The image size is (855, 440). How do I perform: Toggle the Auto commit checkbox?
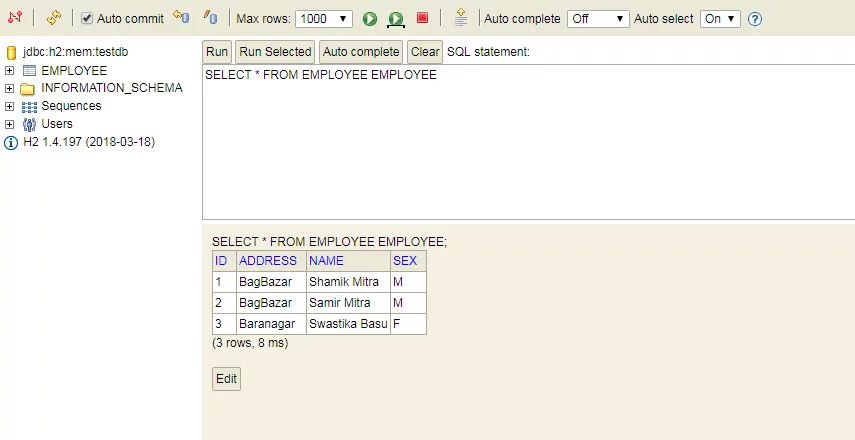87,19
